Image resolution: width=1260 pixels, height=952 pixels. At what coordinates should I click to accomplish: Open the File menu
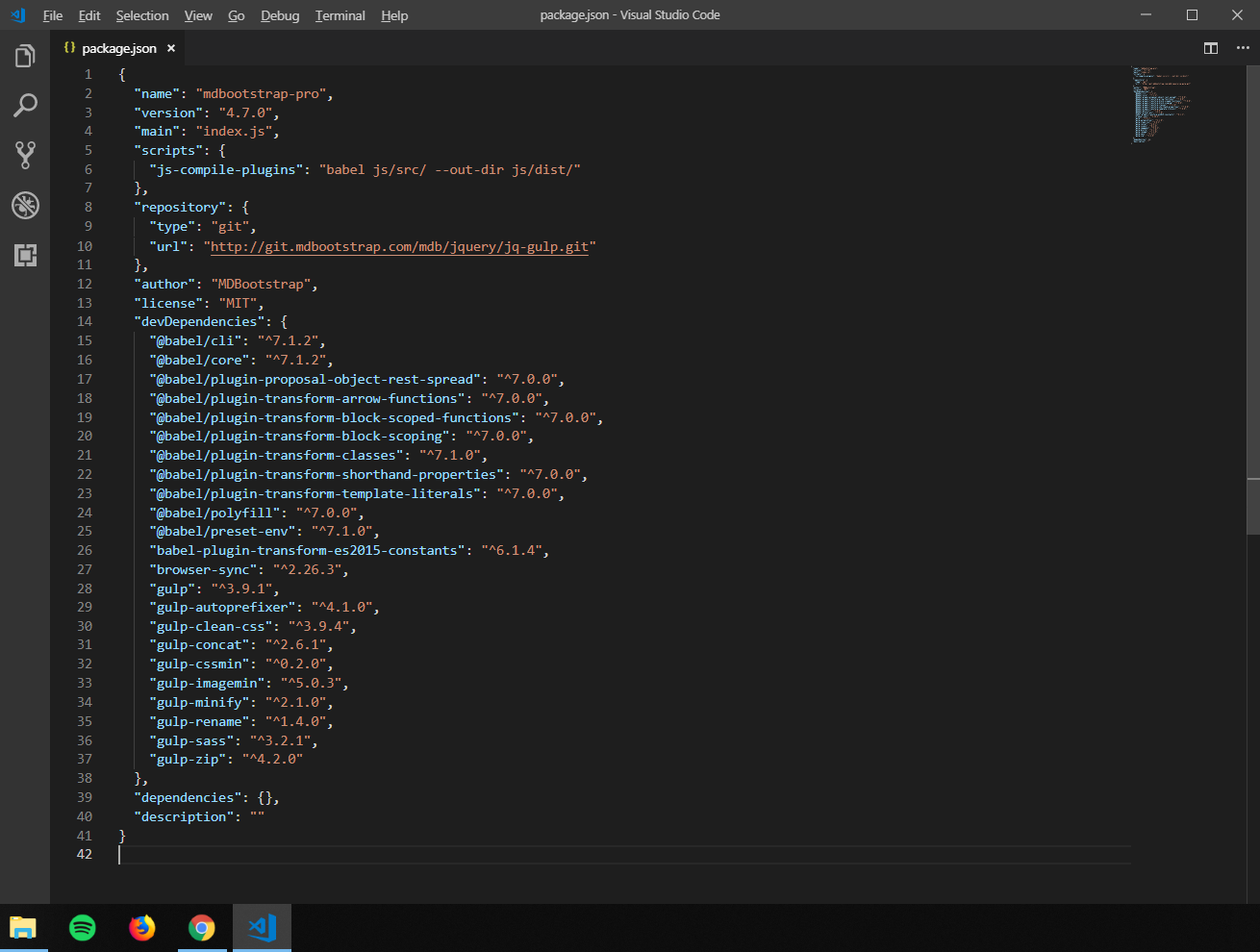(x=53, y=15)
